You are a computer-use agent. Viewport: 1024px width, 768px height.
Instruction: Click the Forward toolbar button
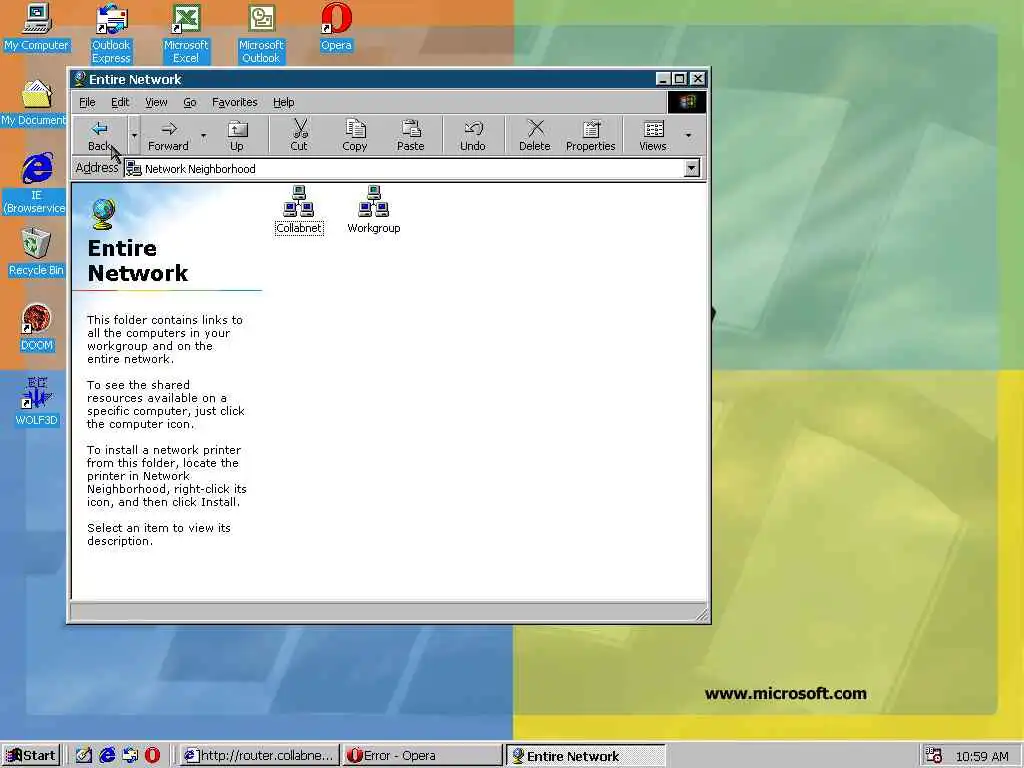[x=168, y=135]
